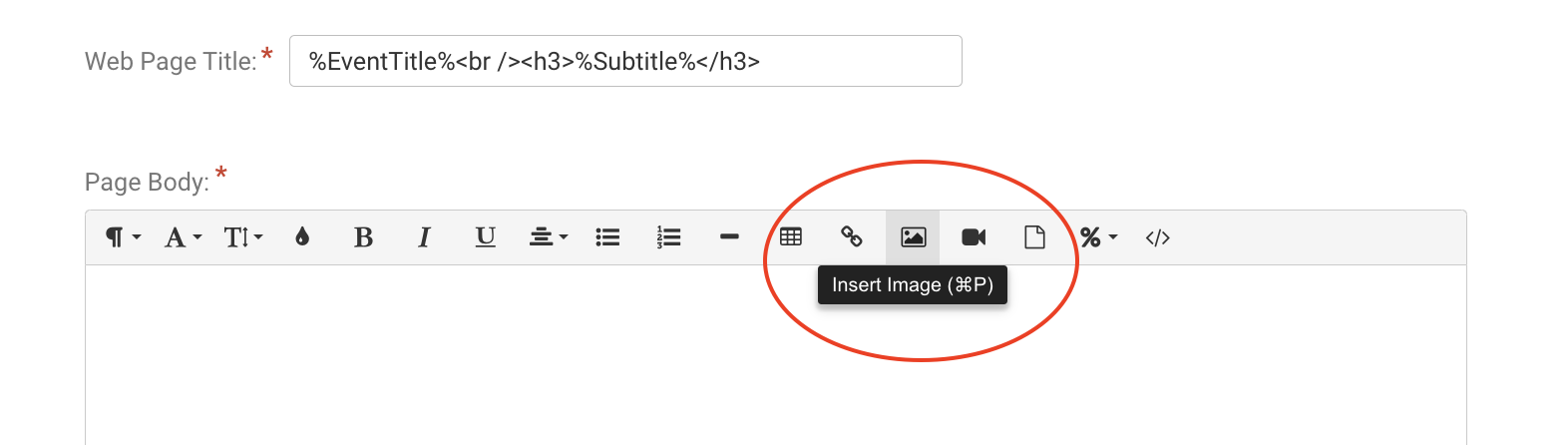Insert a bulleted list
This screenshot has width=1568, height=445.
pyautogui.click(x=607, y=237)
